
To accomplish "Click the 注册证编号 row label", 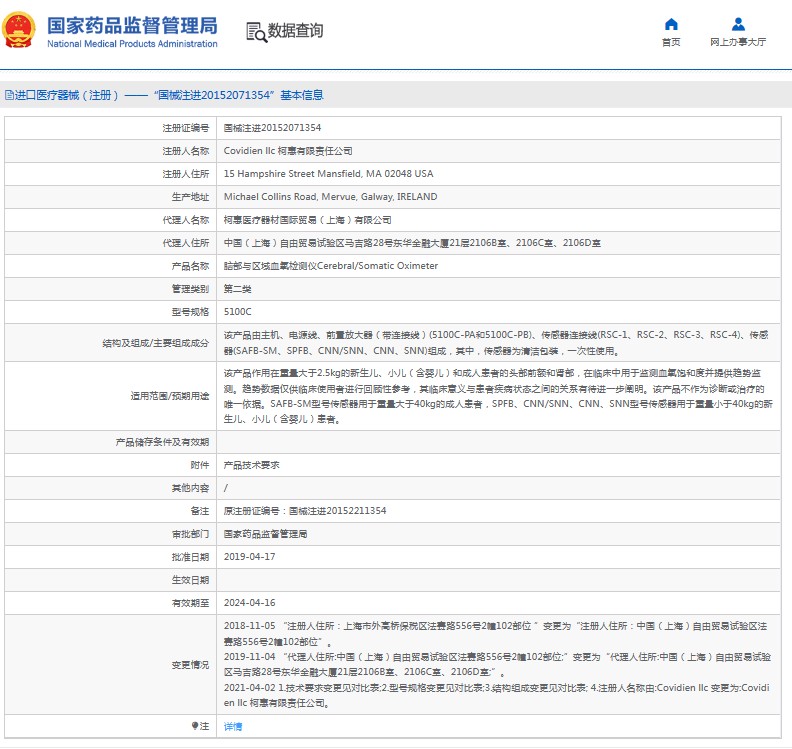I will pyautogui.click(x=185, y=128).
